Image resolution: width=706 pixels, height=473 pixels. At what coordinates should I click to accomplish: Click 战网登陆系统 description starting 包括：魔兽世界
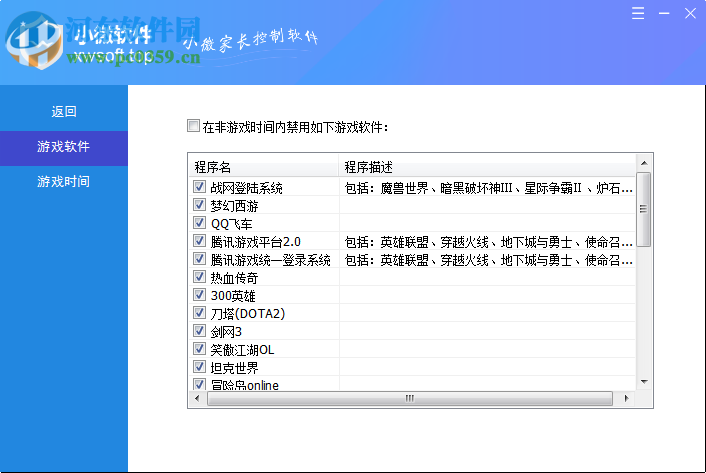tap(489, 188)
